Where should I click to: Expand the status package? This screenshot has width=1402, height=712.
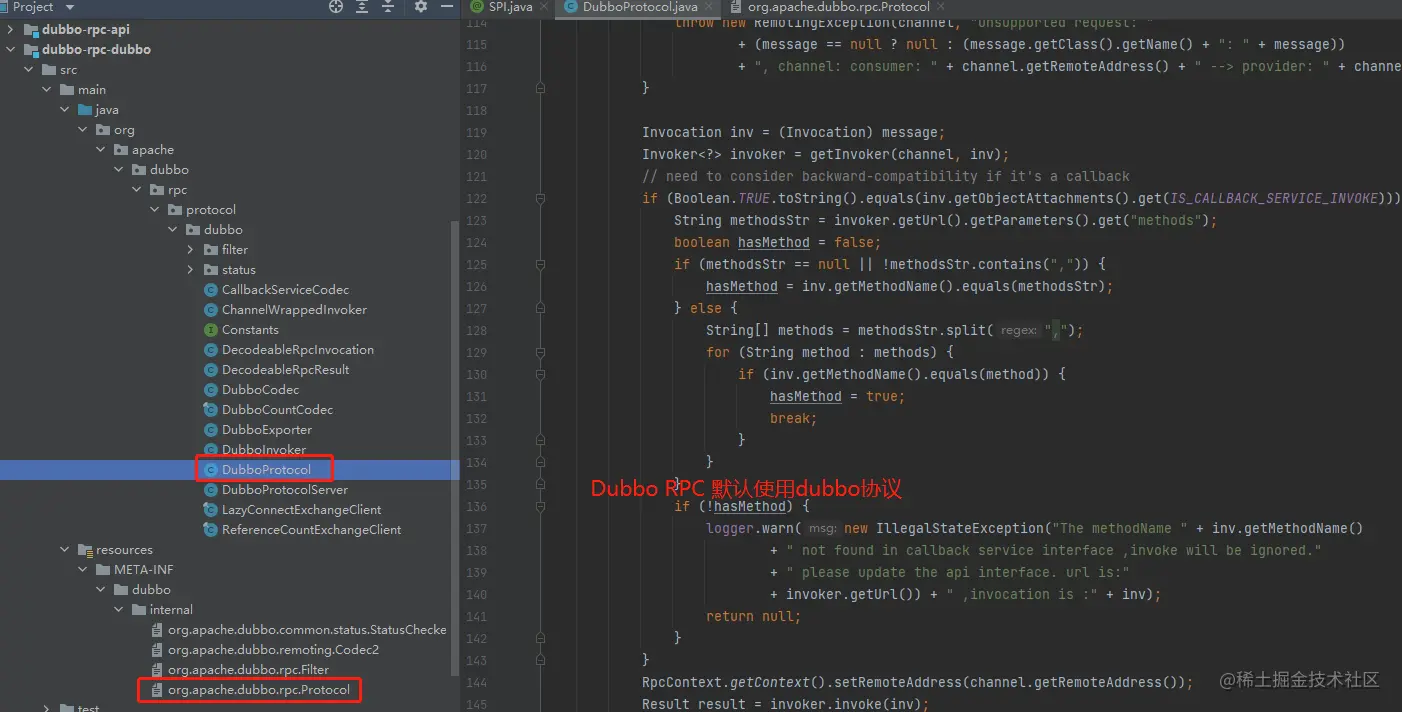[x=191, y=270]
